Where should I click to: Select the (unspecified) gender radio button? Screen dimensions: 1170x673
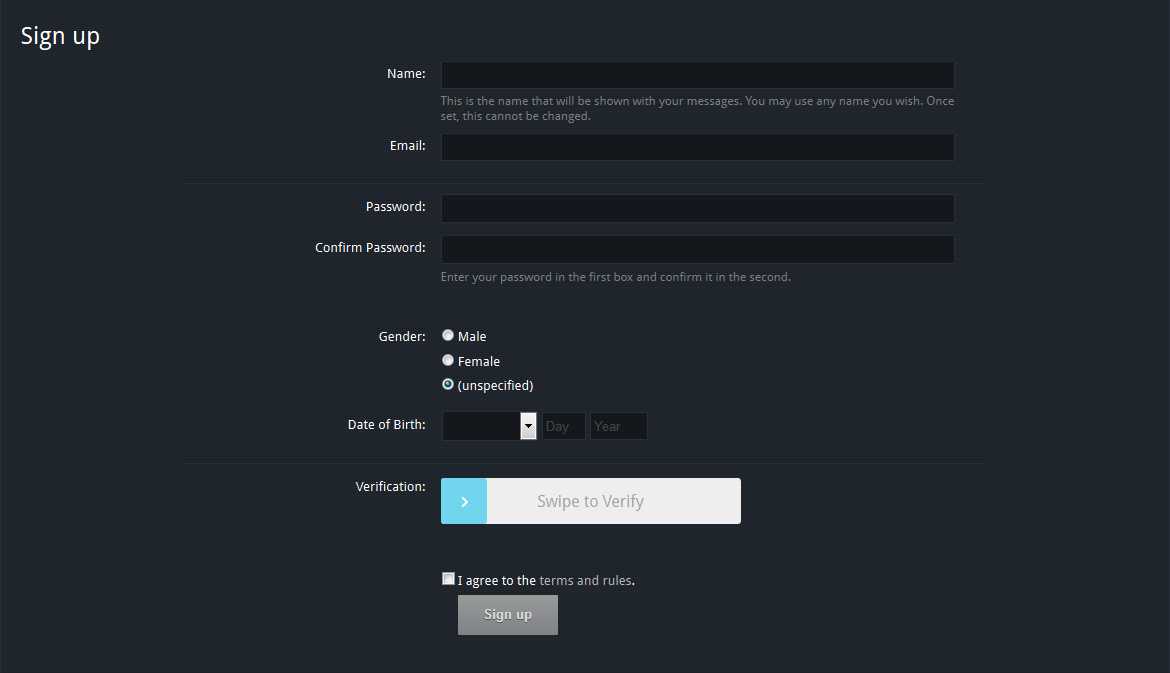tap(448, 384)
